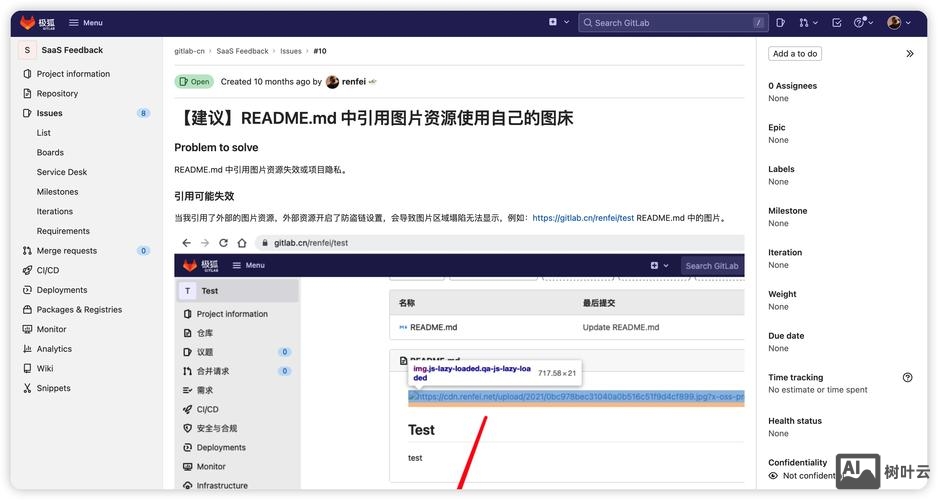Open author renfei's profile link
This screenshot has height=500, width=938.
click(354, 81)
